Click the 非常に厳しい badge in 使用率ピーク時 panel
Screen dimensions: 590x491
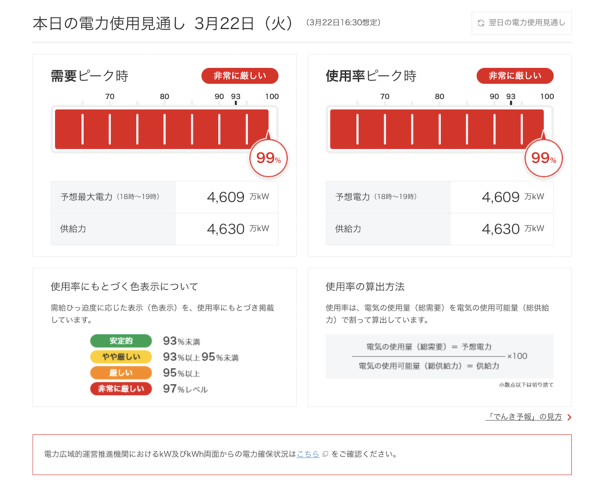515,76
